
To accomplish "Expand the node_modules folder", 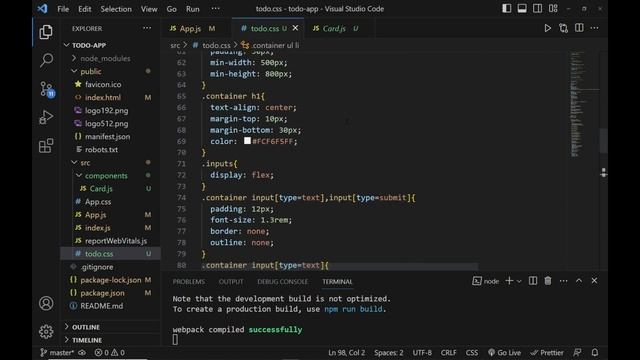I will [105, 58].
